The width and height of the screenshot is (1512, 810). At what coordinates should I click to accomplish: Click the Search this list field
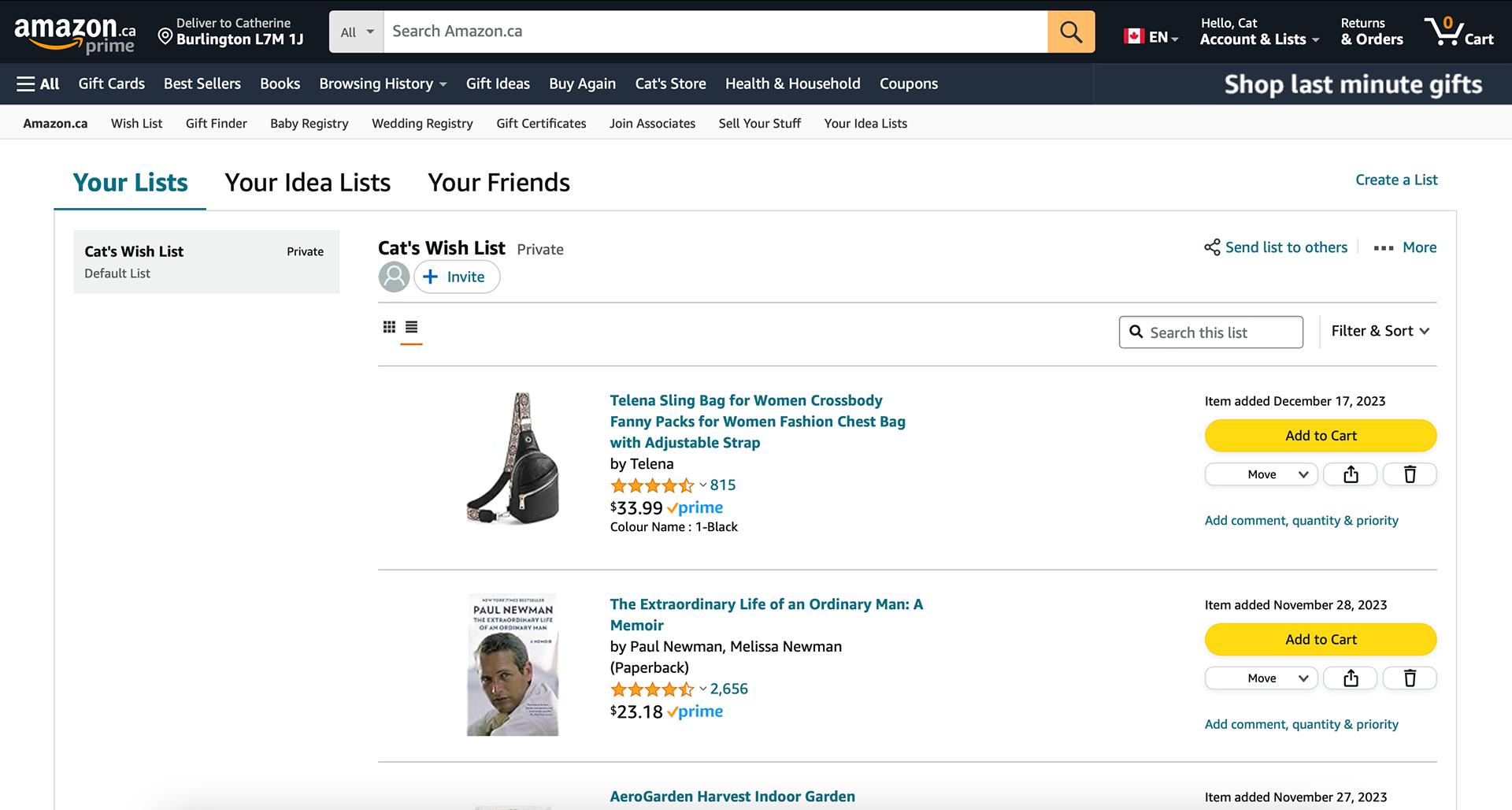tap(1211, 333)
